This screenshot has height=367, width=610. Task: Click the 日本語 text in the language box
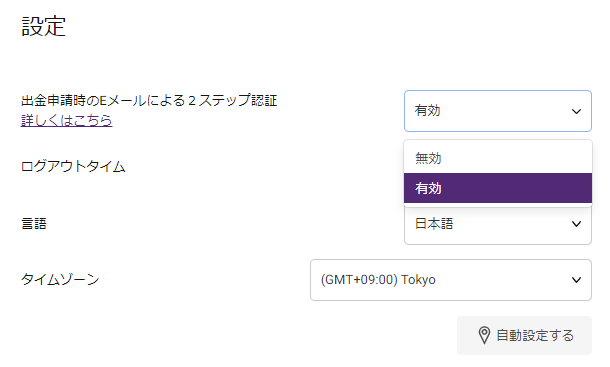click(434, 224)
